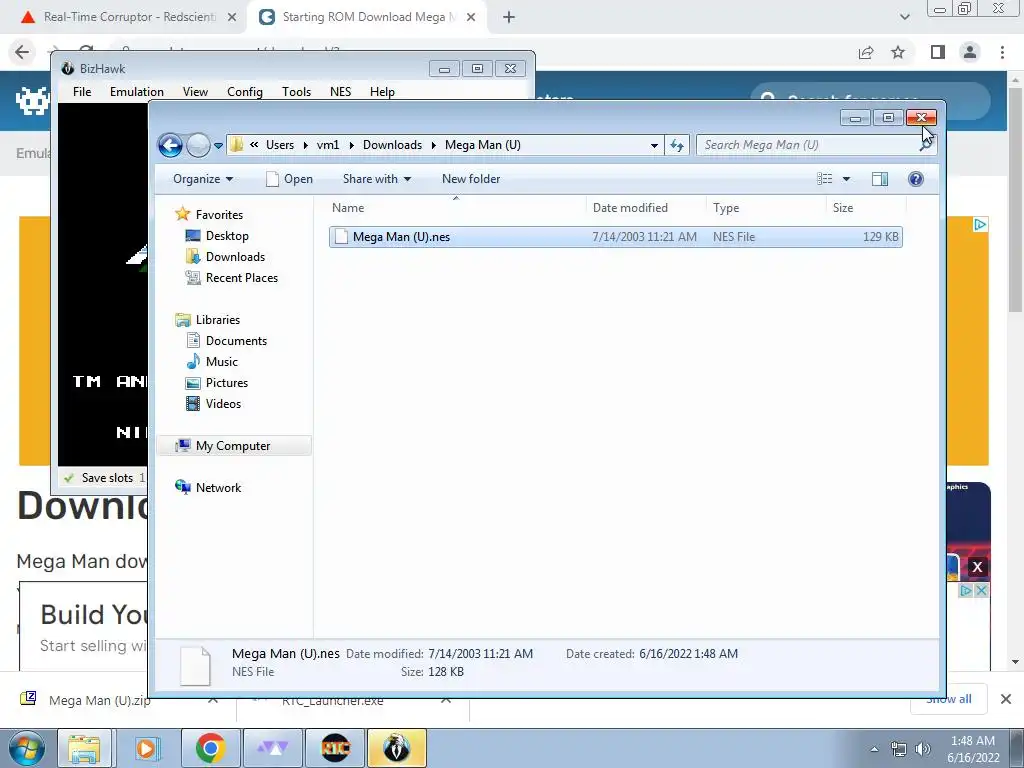The image size is (1024, 768).
Task: Open the Organize dropdown menu
Action: point(202,179)
